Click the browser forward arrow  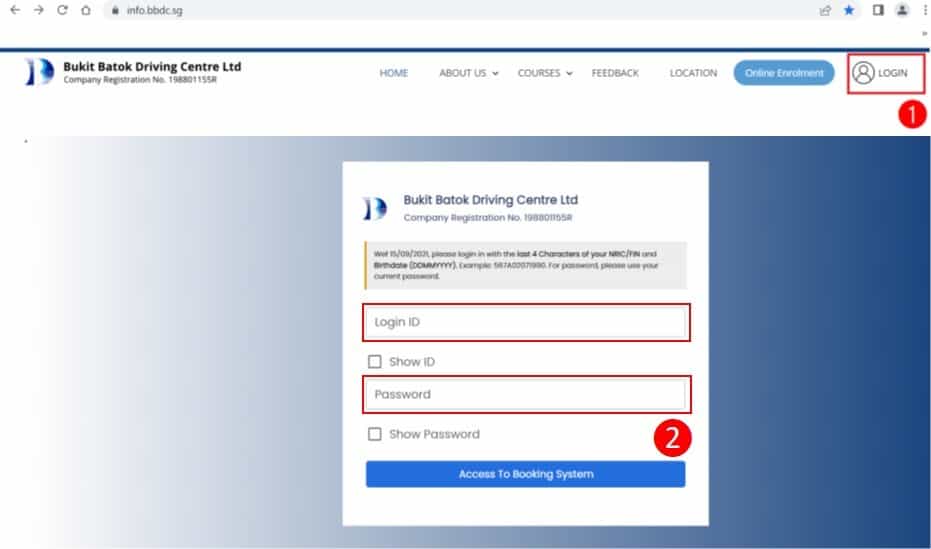(x=38, y=11)
